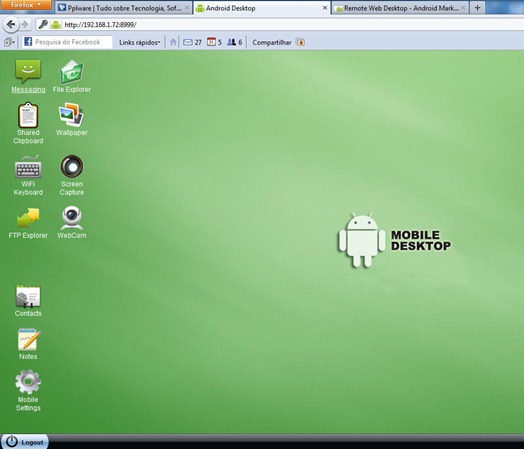Click the Android site icon beside the URL
The width and height of the screenshot is (524, 449).
(x=56, y=24)
